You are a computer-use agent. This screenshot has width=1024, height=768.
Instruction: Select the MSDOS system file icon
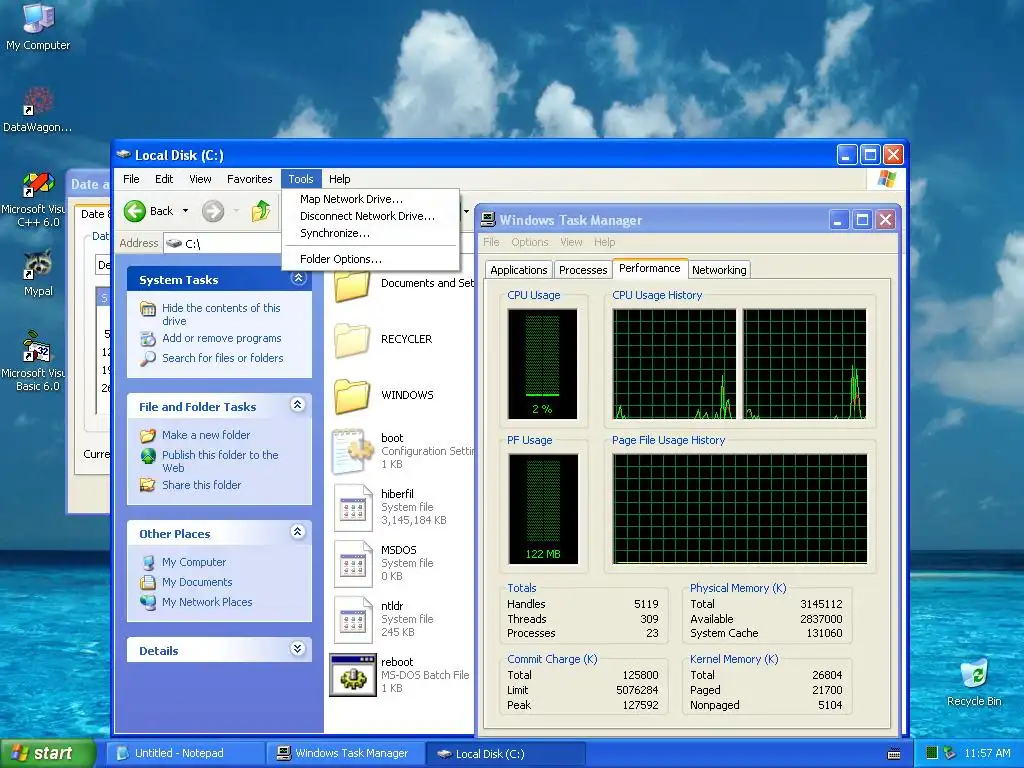(353, 564)
